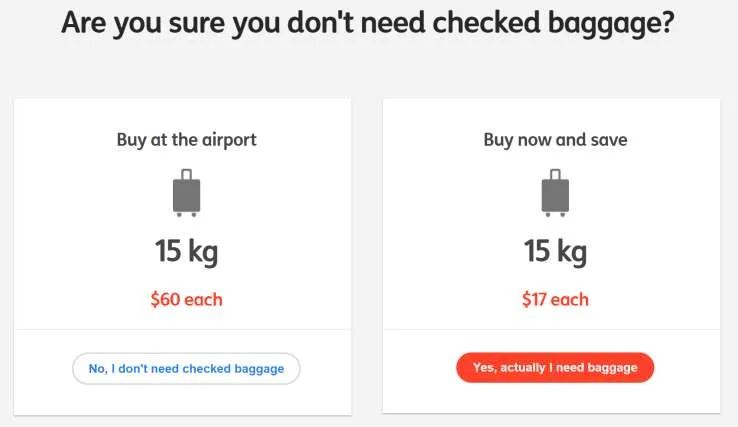738x427 pixels.
Task: Click the 15 kg label in the airport card
Action: 186,250
